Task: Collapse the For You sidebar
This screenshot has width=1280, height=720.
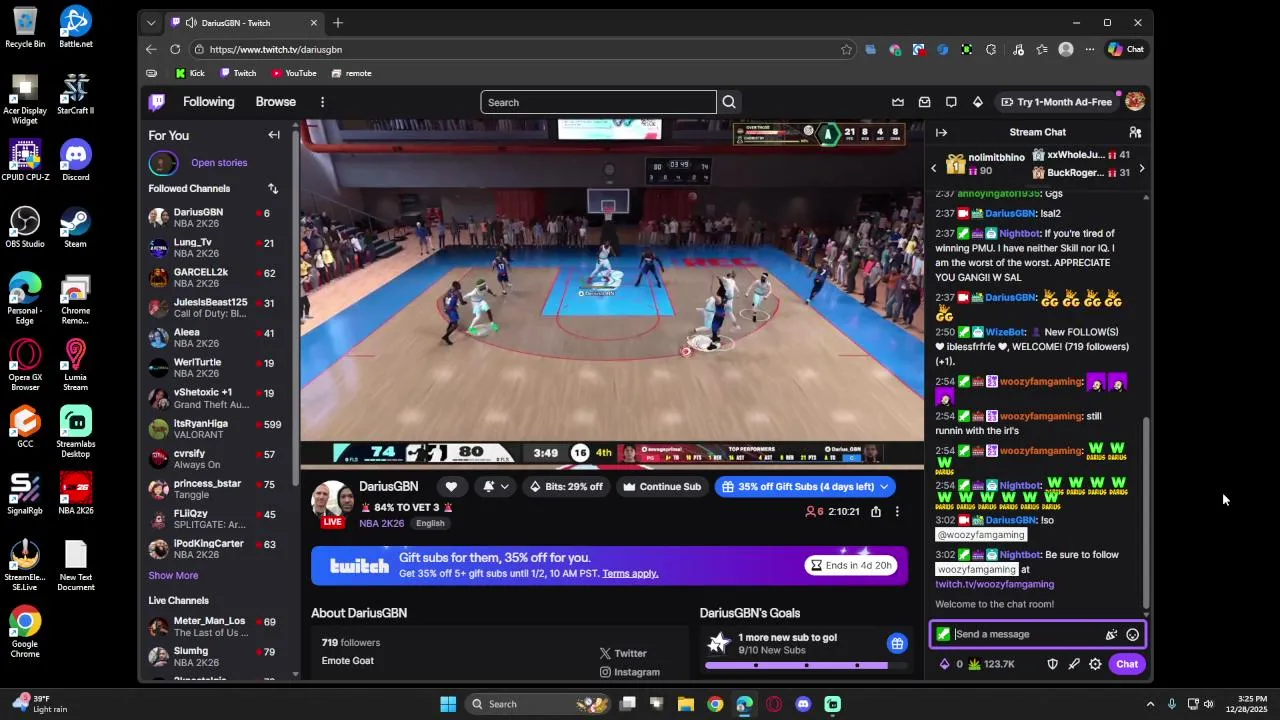Action: 274,135
